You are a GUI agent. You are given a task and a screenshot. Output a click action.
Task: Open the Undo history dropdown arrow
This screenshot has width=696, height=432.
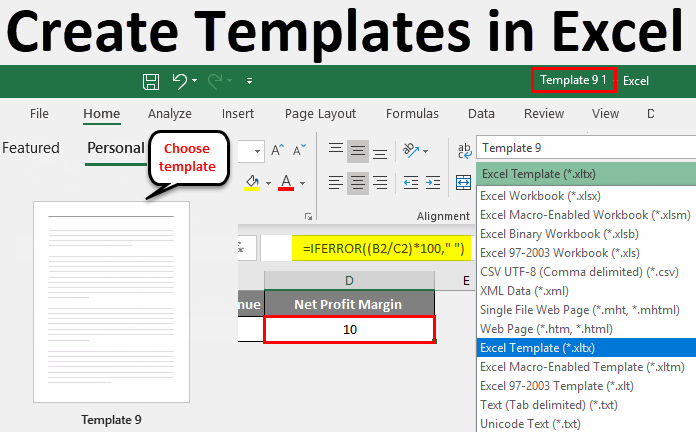195,80
